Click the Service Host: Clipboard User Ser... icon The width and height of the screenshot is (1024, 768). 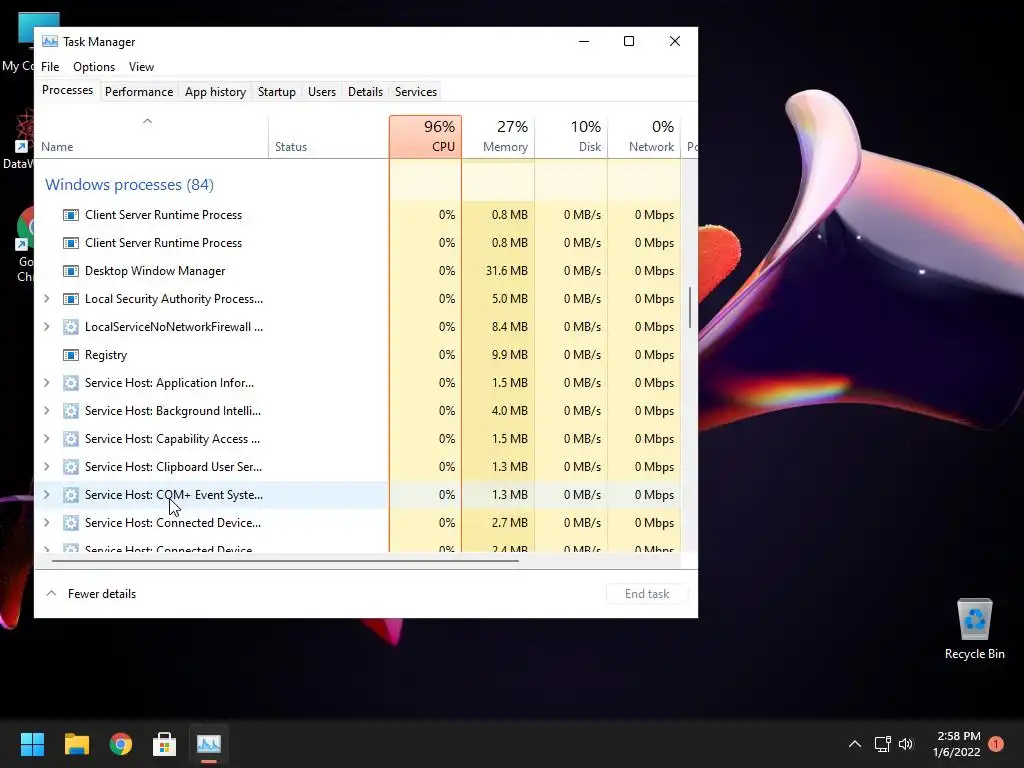tap(71, 467)
